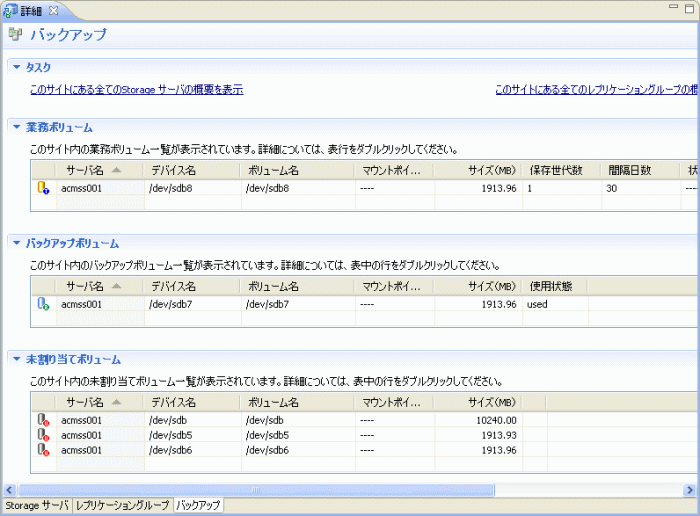Click the バックアップ header icon
The width and height of the screenshot is (700, 516).
(x=15, y=34)
